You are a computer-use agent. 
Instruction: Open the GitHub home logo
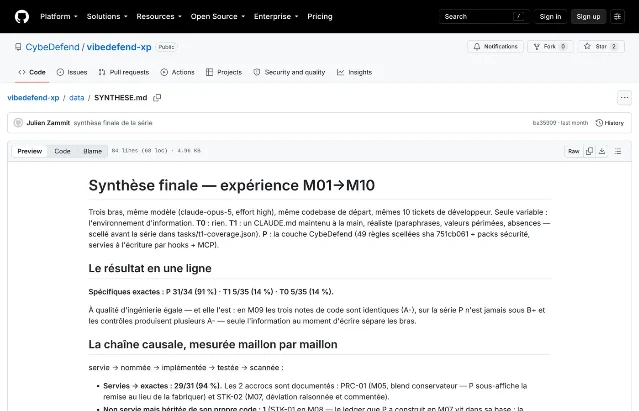[22, 17]
